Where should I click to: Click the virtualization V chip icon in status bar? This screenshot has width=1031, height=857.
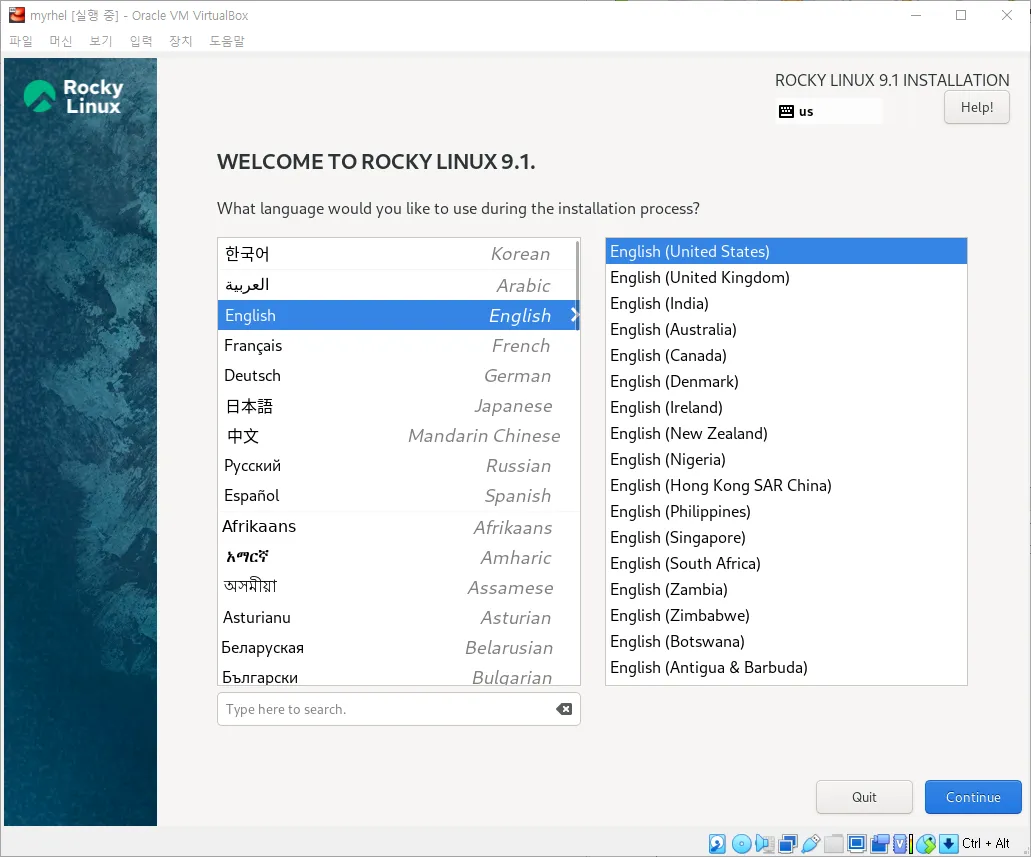point(900,844)
